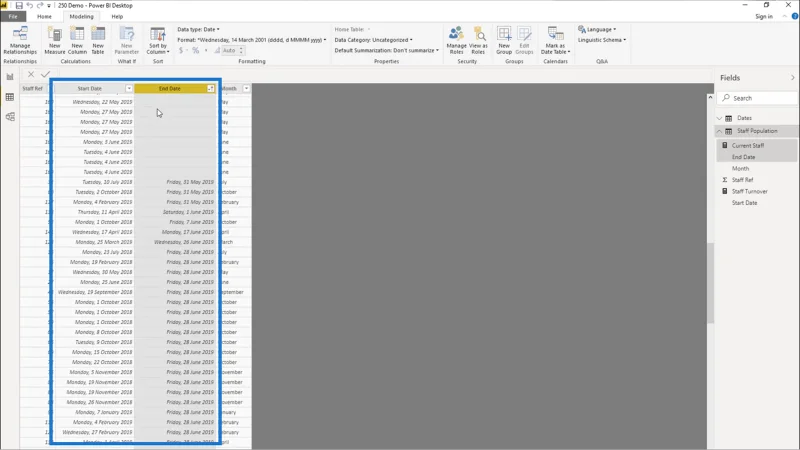800x450 pixels.
Task: Click the New Parameter button
Action: 127,40
